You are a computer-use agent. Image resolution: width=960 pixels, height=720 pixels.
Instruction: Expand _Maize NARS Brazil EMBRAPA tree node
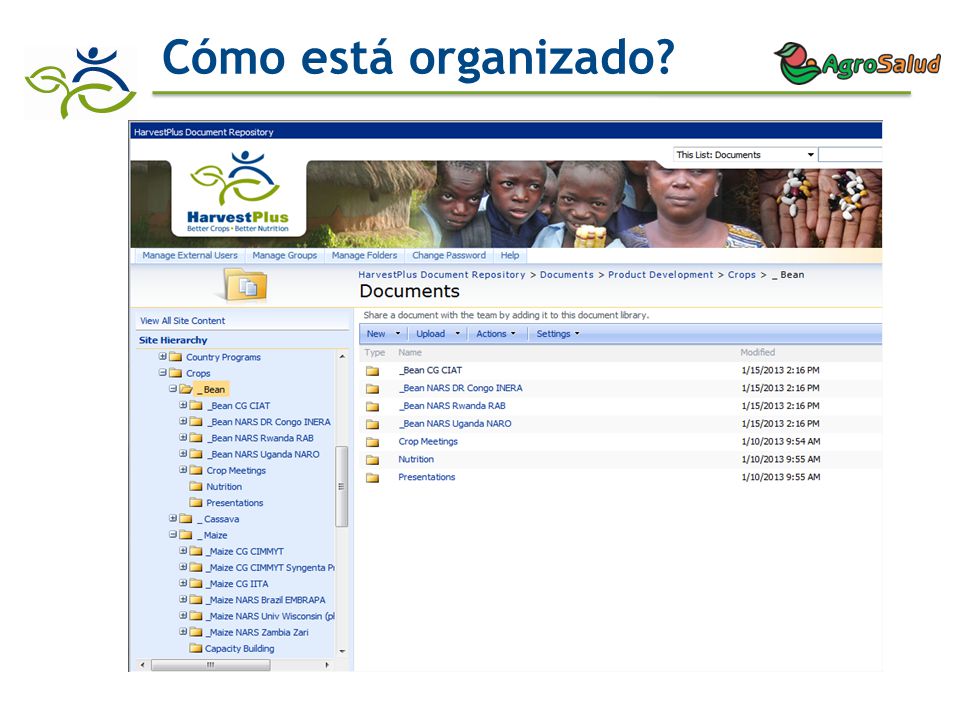183,599
